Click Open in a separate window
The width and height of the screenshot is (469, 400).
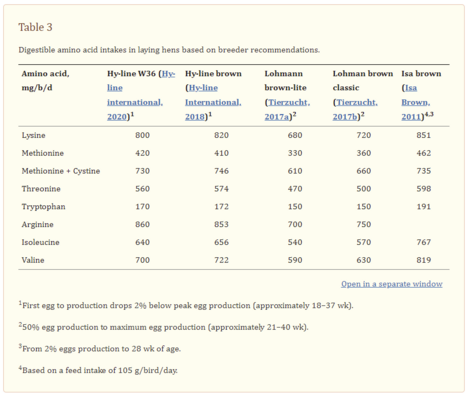392,284
